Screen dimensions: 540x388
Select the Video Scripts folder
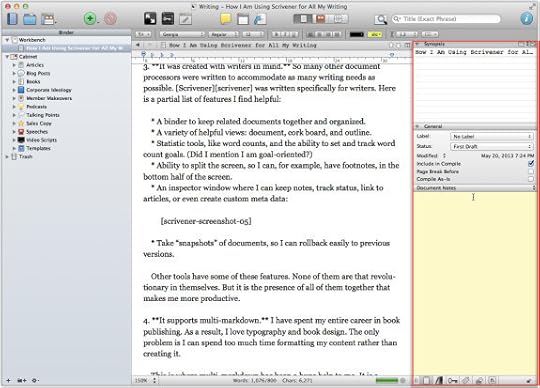coord(41,140)
